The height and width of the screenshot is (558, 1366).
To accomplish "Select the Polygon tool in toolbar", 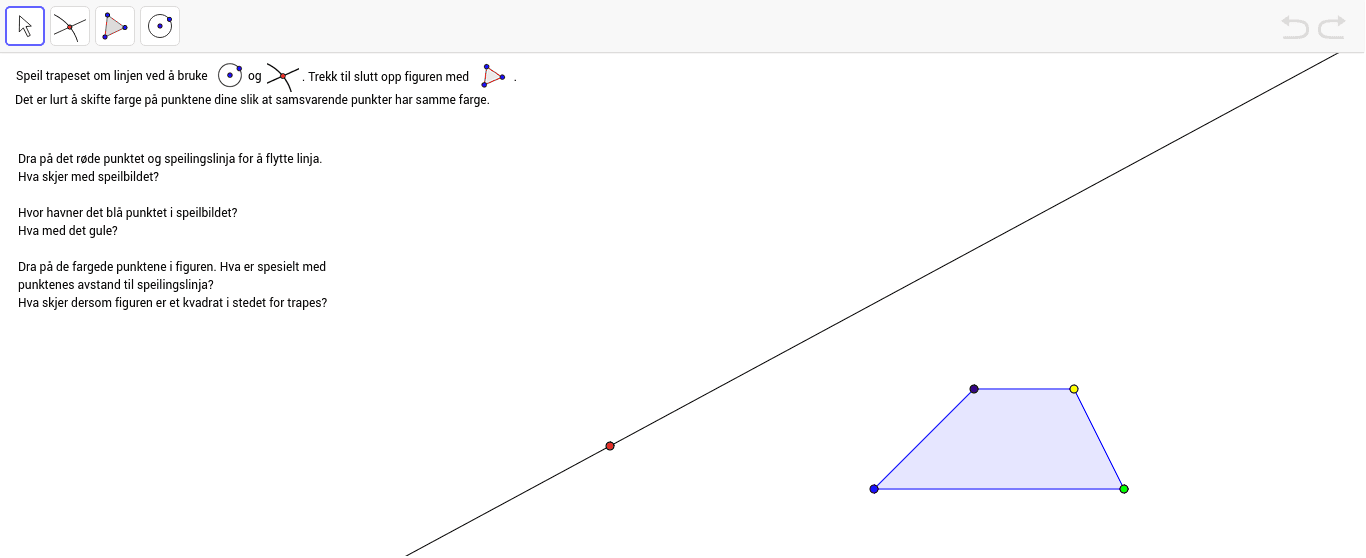I will pos(115,26).
